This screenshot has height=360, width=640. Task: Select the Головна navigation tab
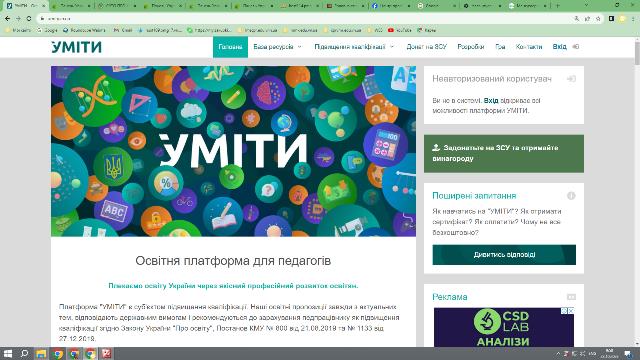coord(230,47)
